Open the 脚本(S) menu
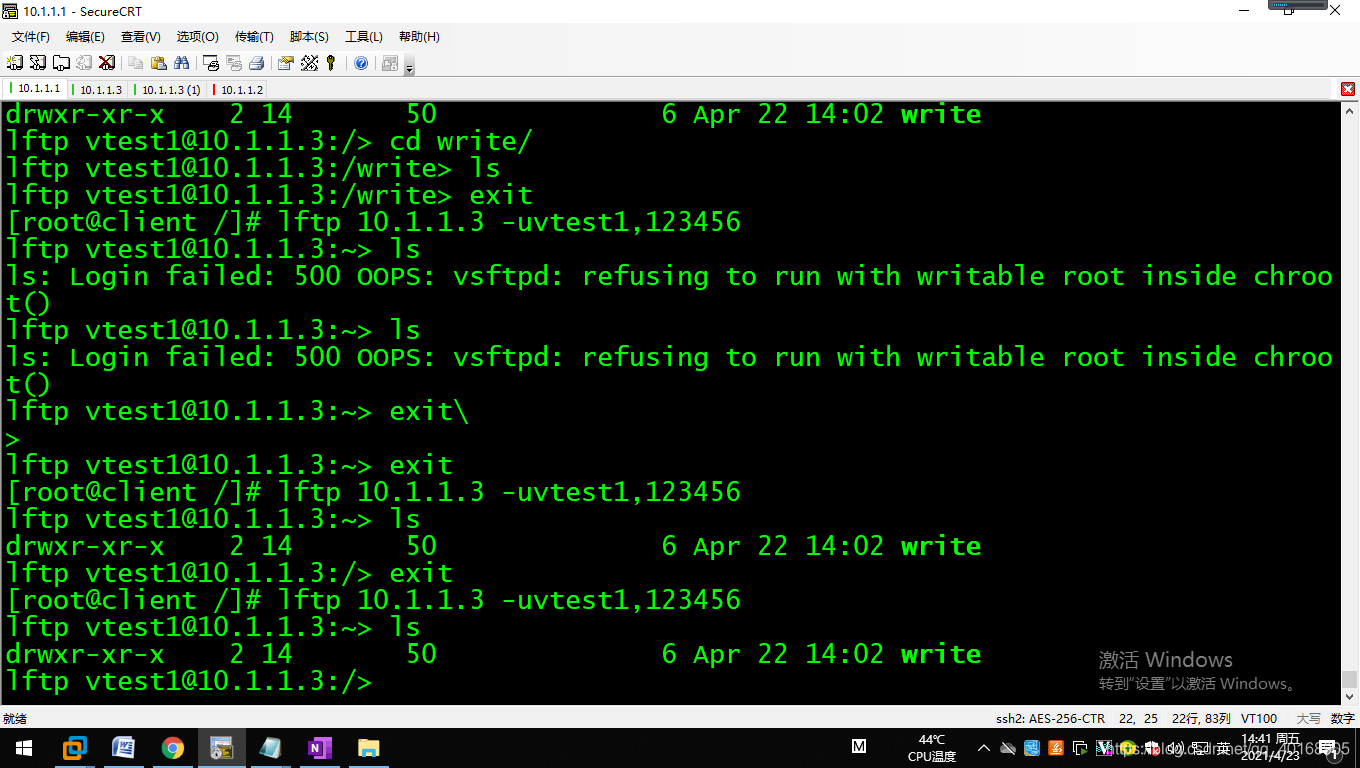This screenshot has width=1360, height=768. [x=309, y=37]
